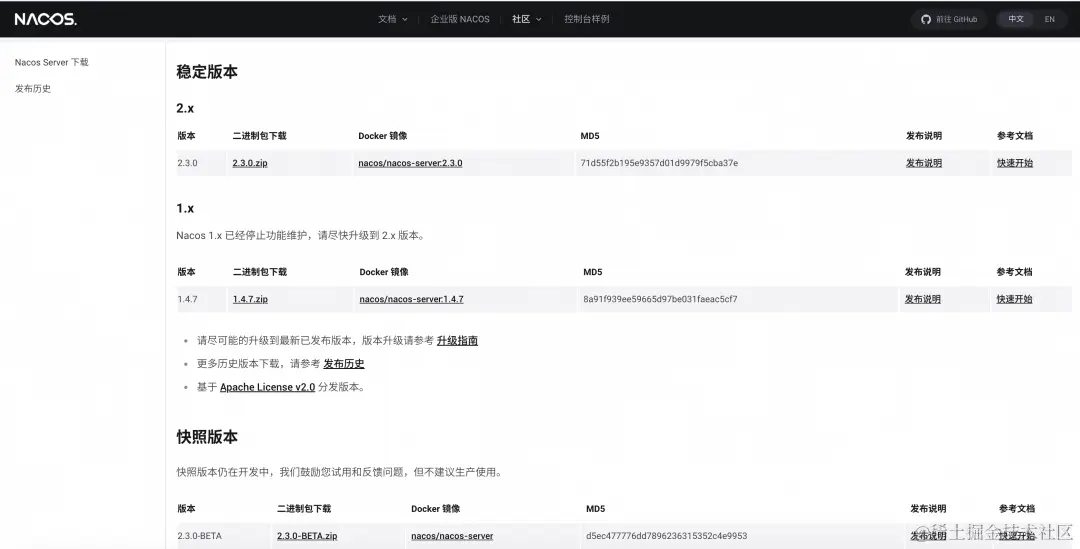Open 快速开始 for version 1.4.7

click(1014, 299)
